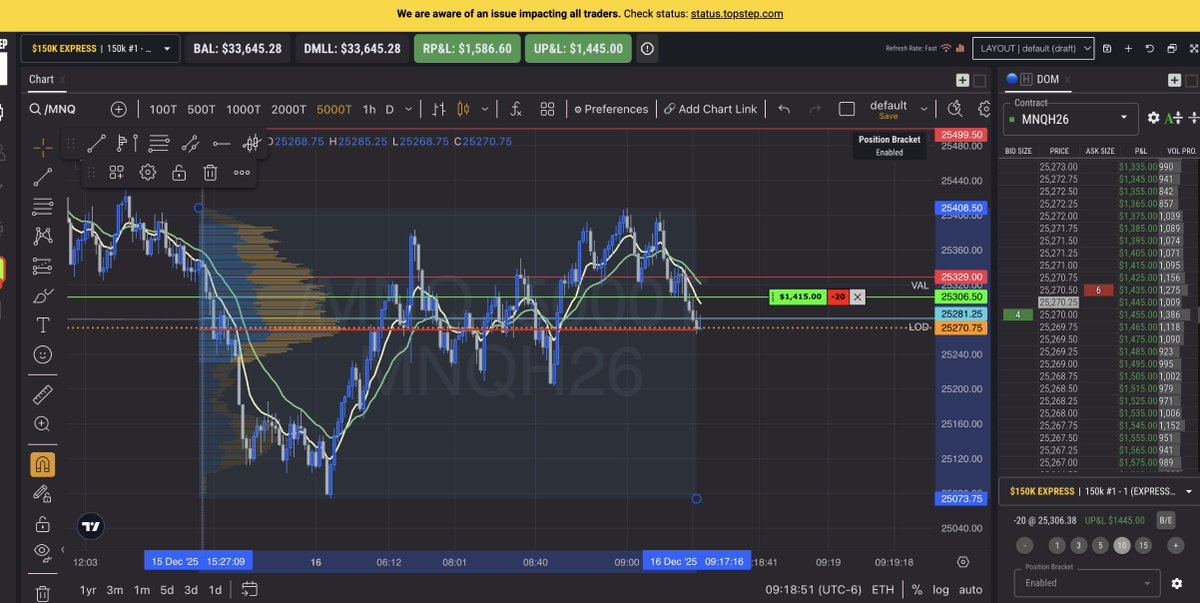The image size is (1200, 603).
Task: Click the plus compare symbol button
Action: pos(119,109)
